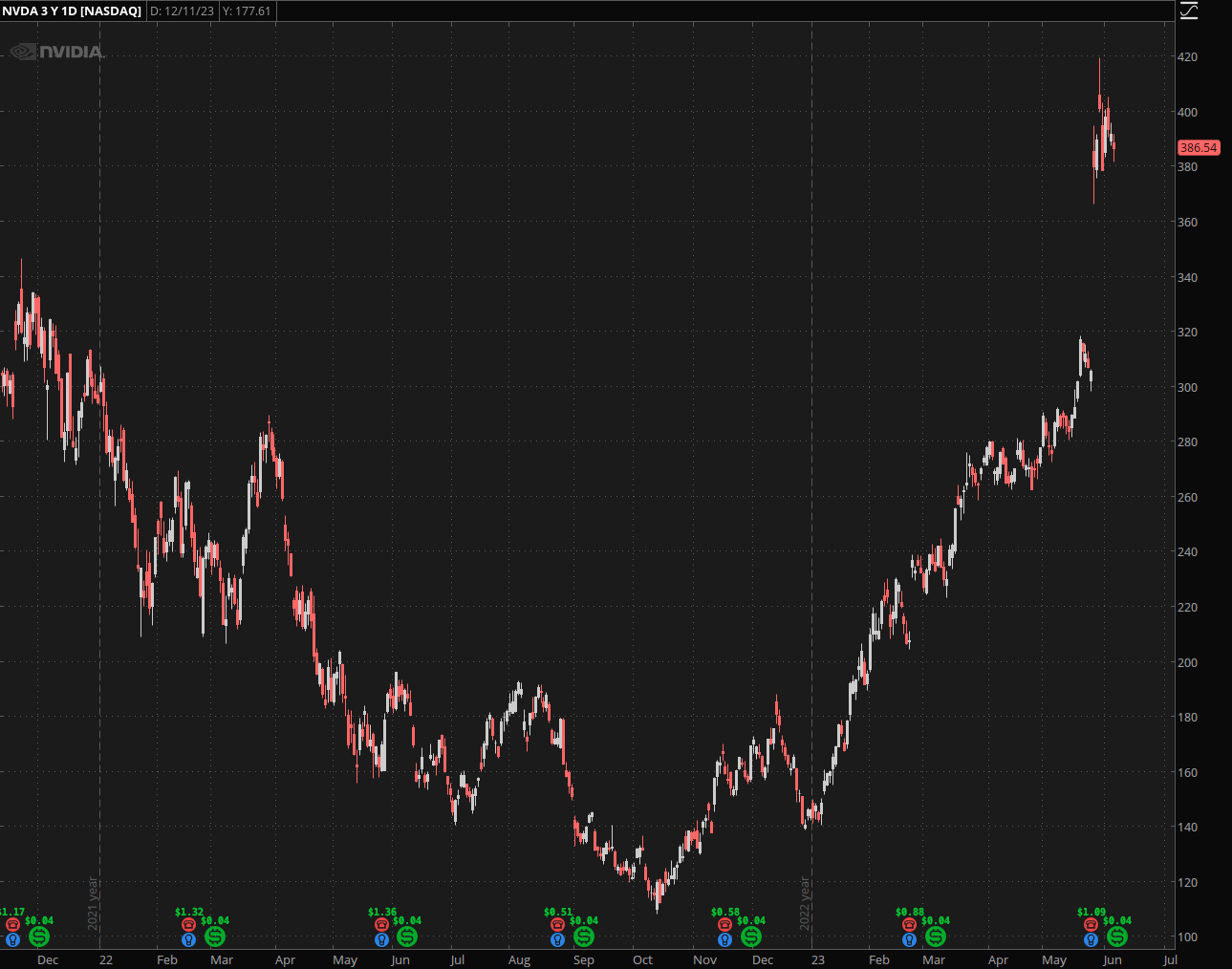Open the green dividend icon before Mar 2022
The height and width of the screenshot is (969, 1232).
coord(215,937)
